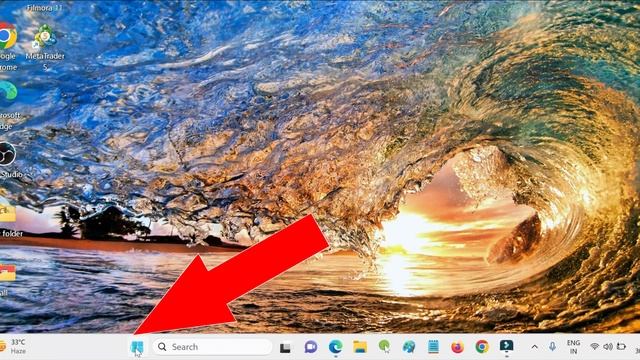The image size is (640, 360).
Task: Click the taskbar Search box
Action: tap(212, 347)
